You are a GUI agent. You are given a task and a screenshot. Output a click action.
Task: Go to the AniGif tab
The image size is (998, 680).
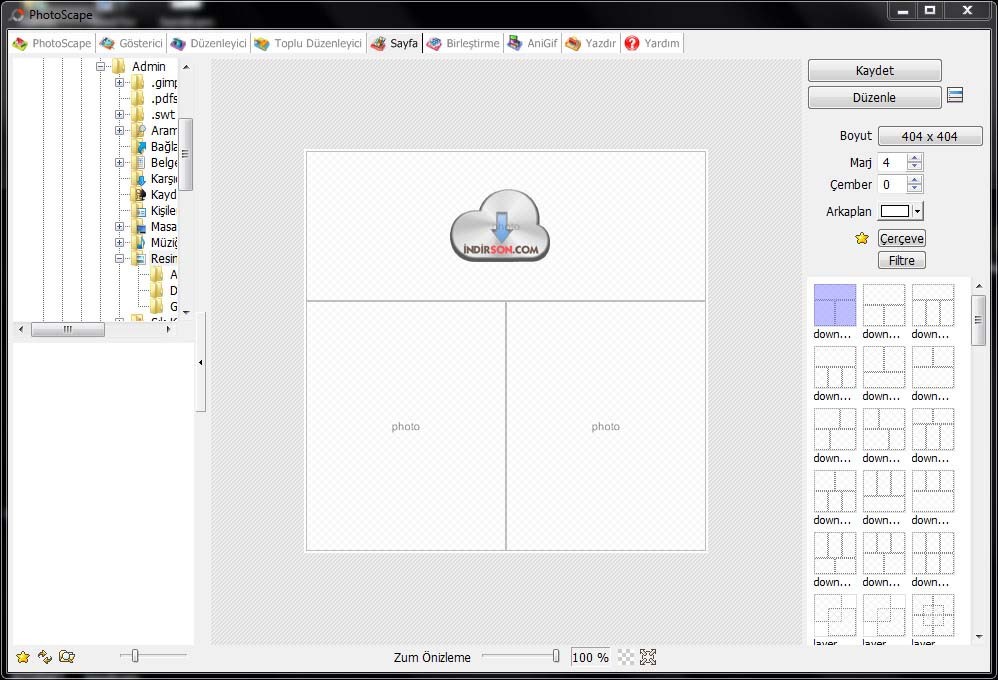tap(533, 43)
